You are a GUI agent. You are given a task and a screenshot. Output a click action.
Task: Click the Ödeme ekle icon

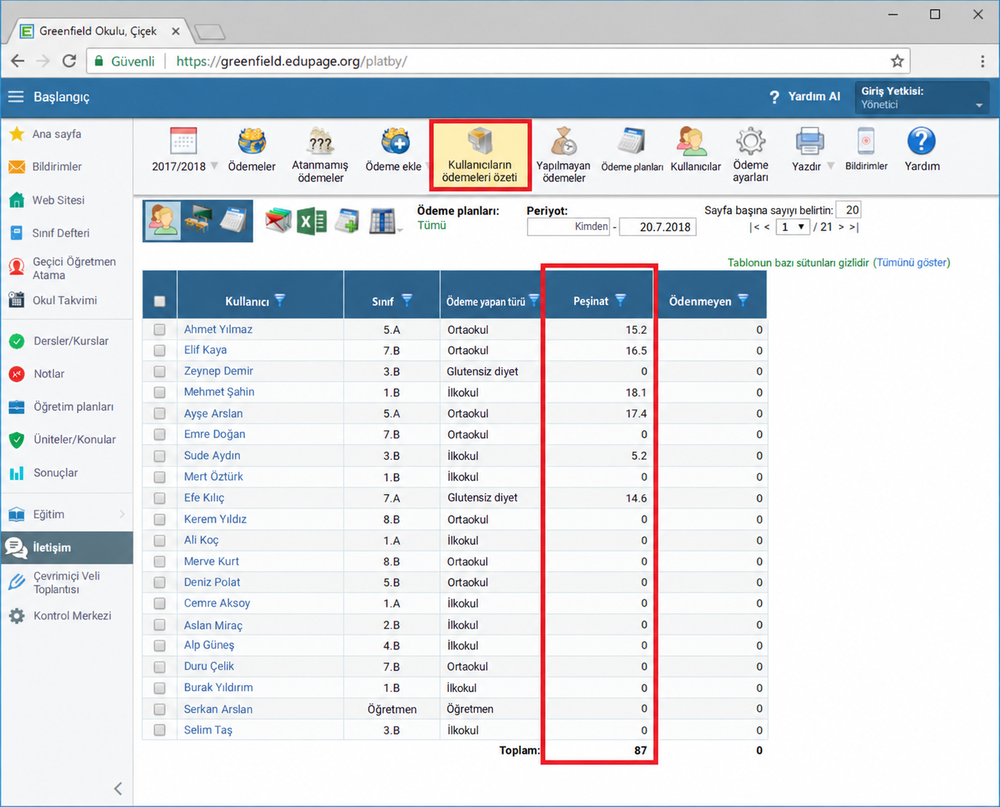coord(394,142)
